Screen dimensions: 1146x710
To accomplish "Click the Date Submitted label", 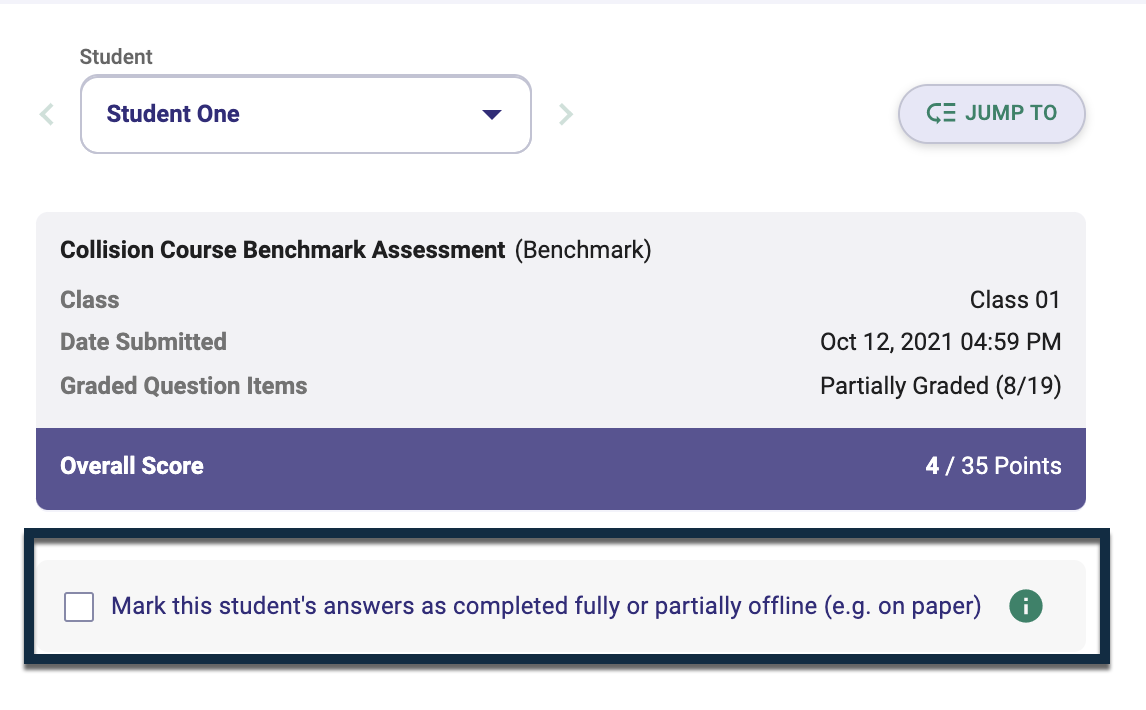I will (x=143, y=341).
